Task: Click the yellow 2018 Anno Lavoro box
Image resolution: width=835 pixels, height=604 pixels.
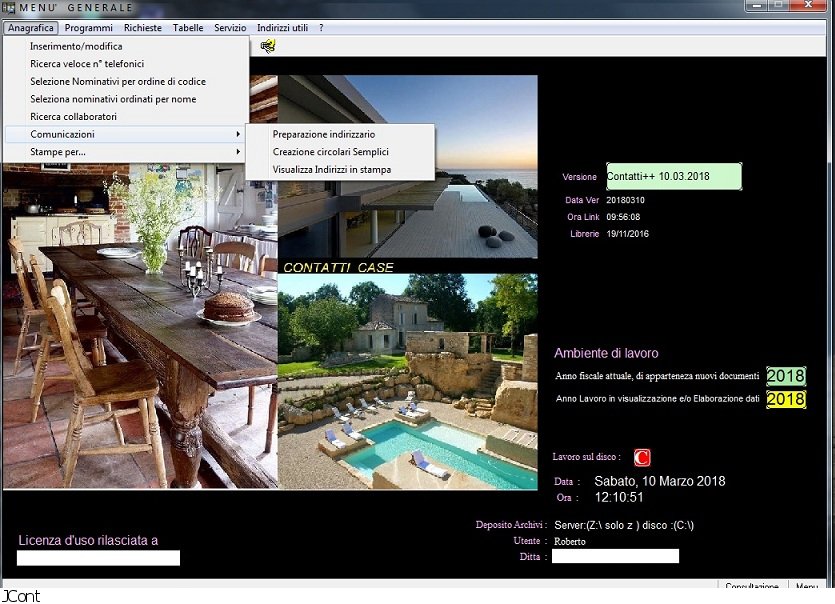Action: click(x=786, y=400)
